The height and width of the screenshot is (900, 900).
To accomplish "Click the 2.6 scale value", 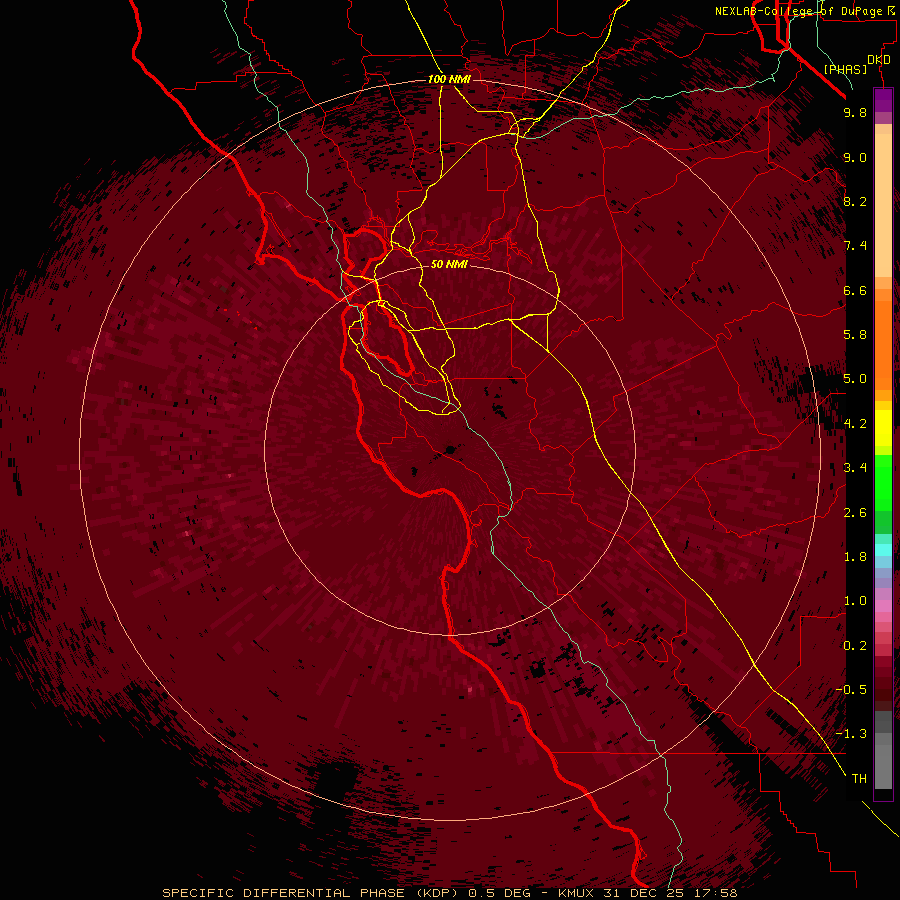I will 855,513.
